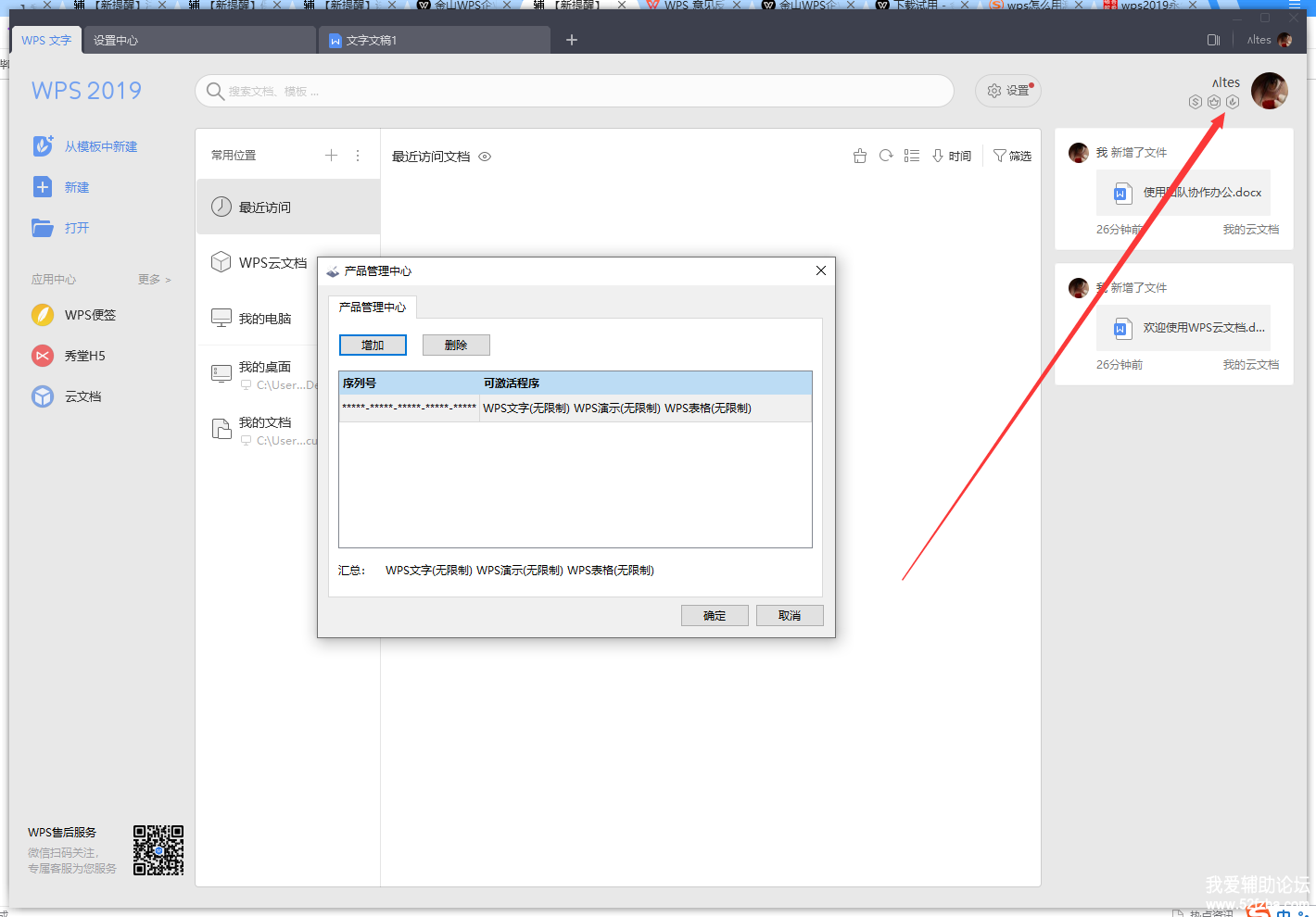Click the search documents input field
This screenshot has height=917, width=1316.
tap(575, 91)
